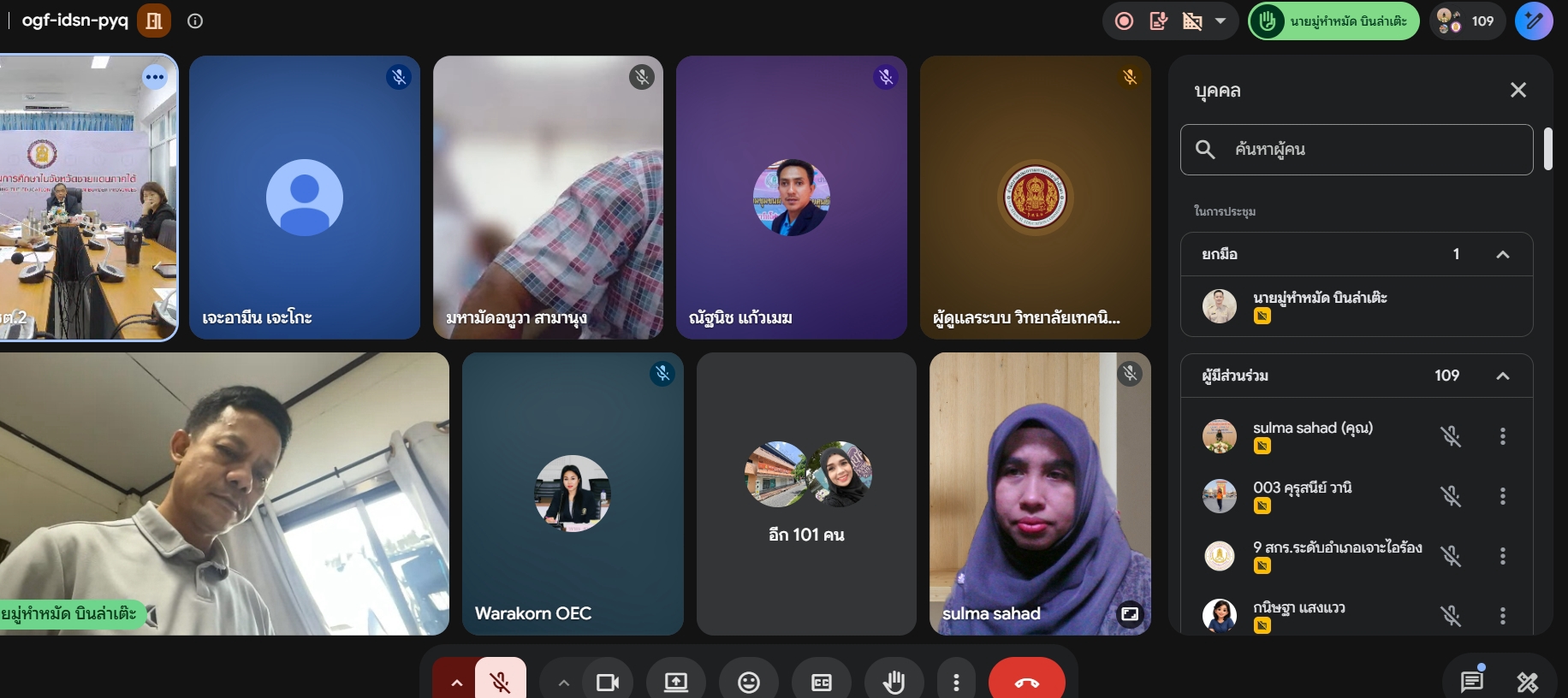Toggle closed captions button
The image size is (1568, 698).
[x=822, y=681]
